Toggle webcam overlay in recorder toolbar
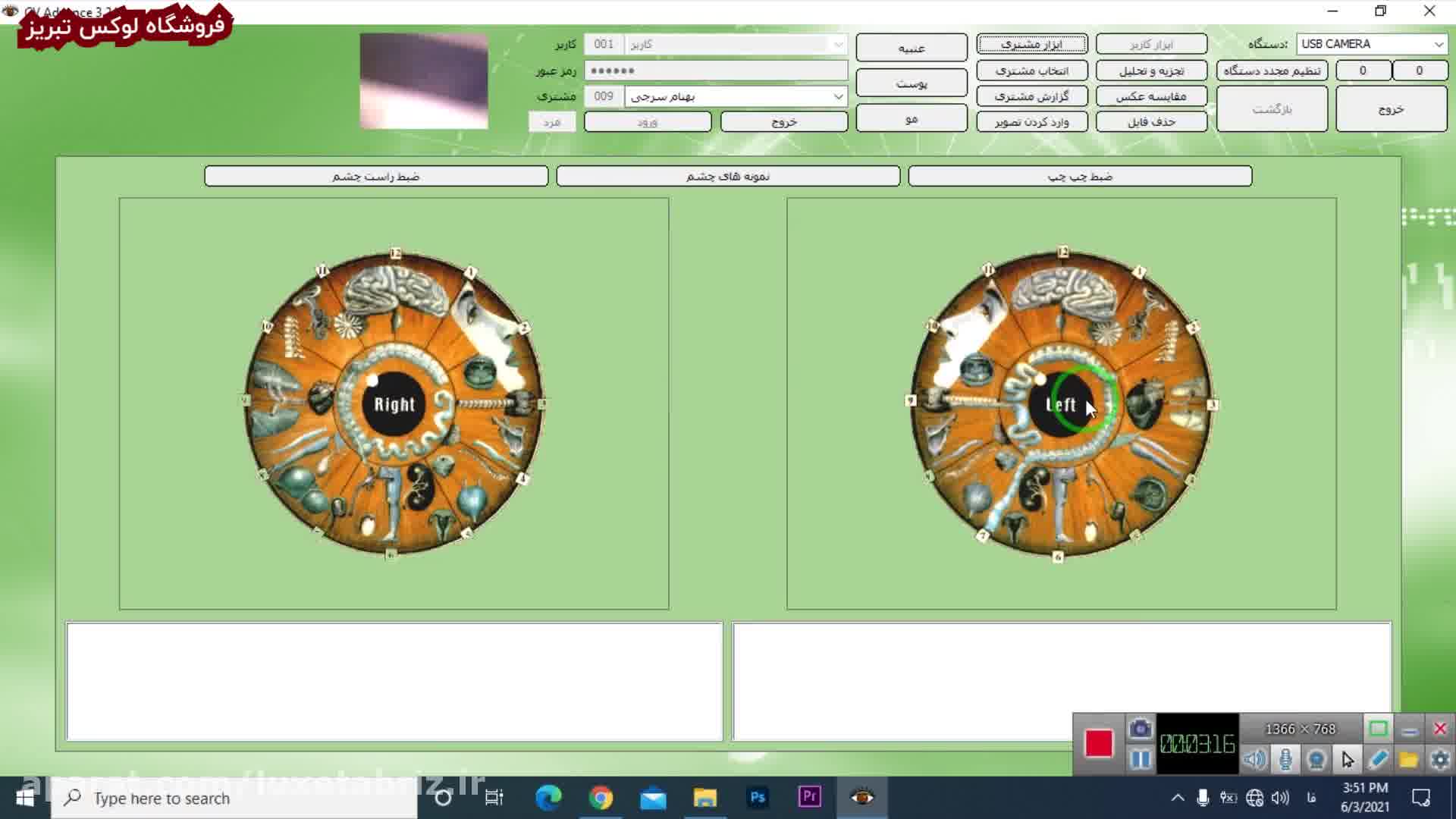This screenshot has height=819, width=1456. (x=1316, y=759)
